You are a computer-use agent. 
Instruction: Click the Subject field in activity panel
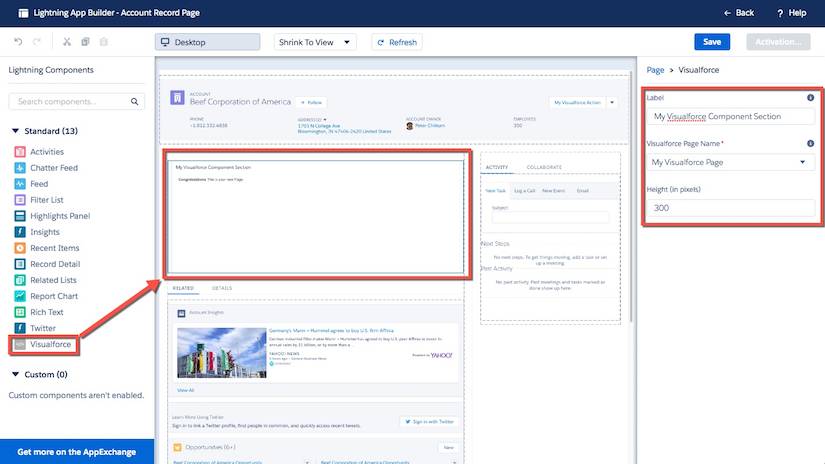(x=550, y=217)
